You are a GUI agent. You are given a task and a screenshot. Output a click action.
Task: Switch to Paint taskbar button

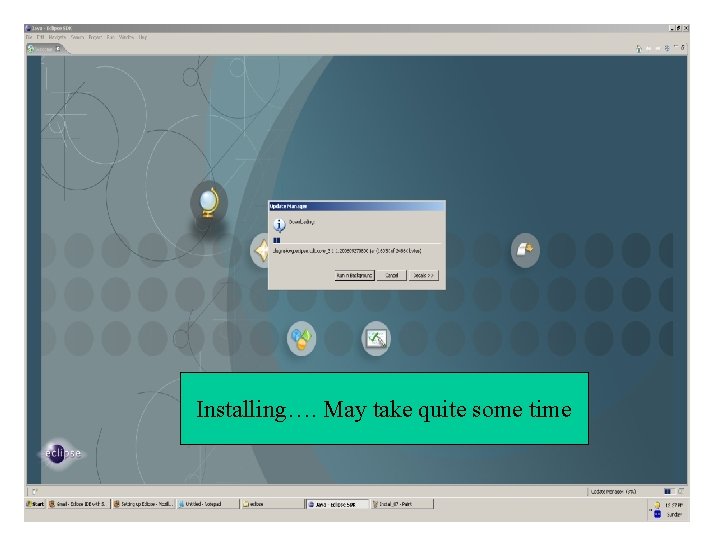(x=402, y=504)
